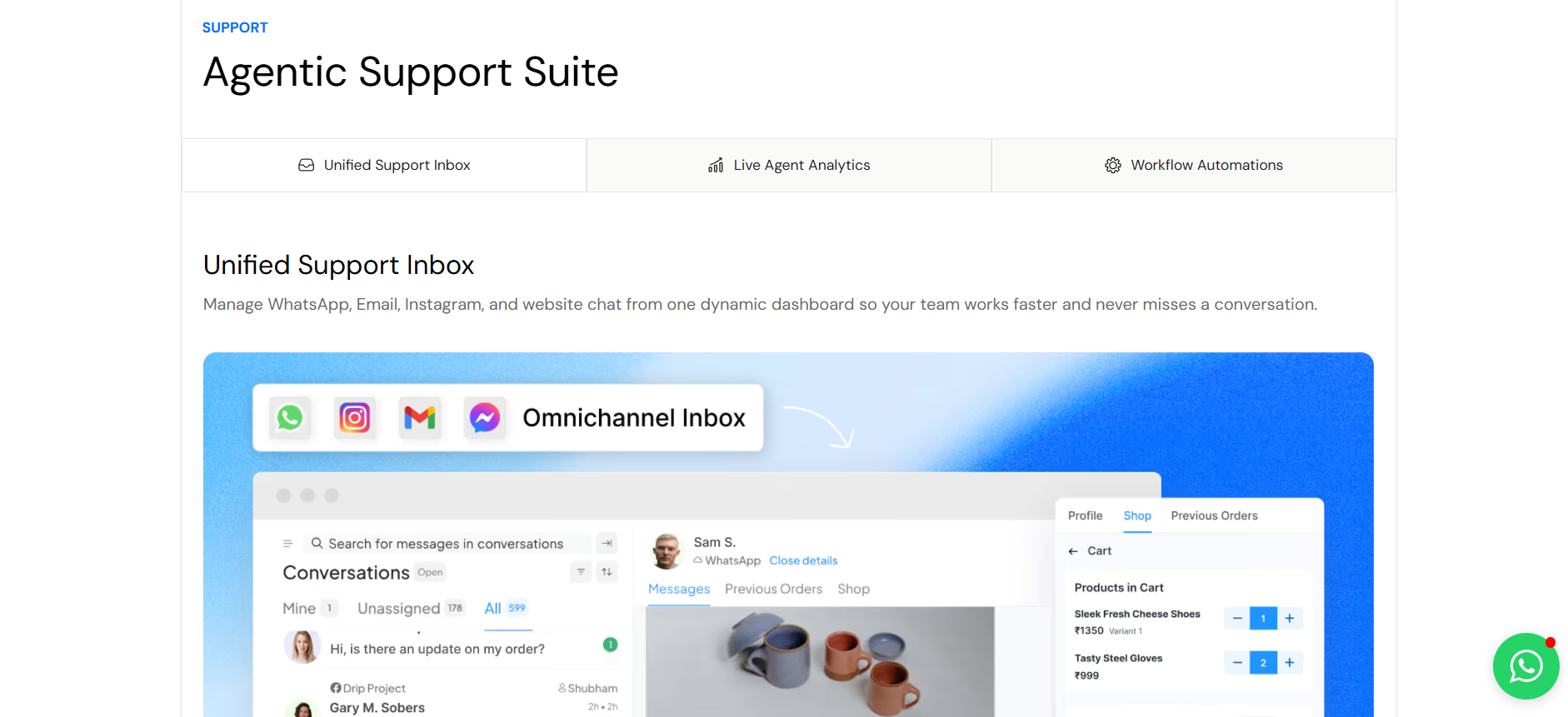Screen dimensions: 1568x717
Task: Click the back arrow beside Cart
Action: pos(1073,551)
